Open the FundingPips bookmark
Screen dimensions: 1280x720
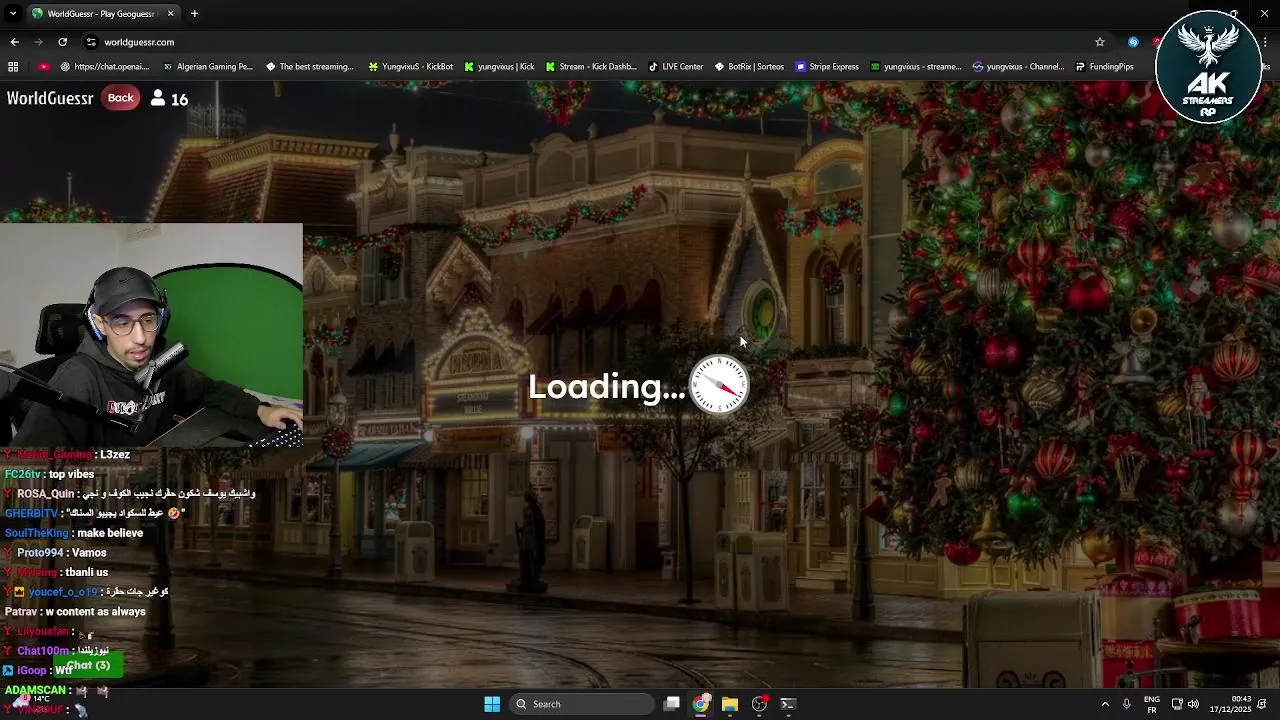pos(1104,67)
